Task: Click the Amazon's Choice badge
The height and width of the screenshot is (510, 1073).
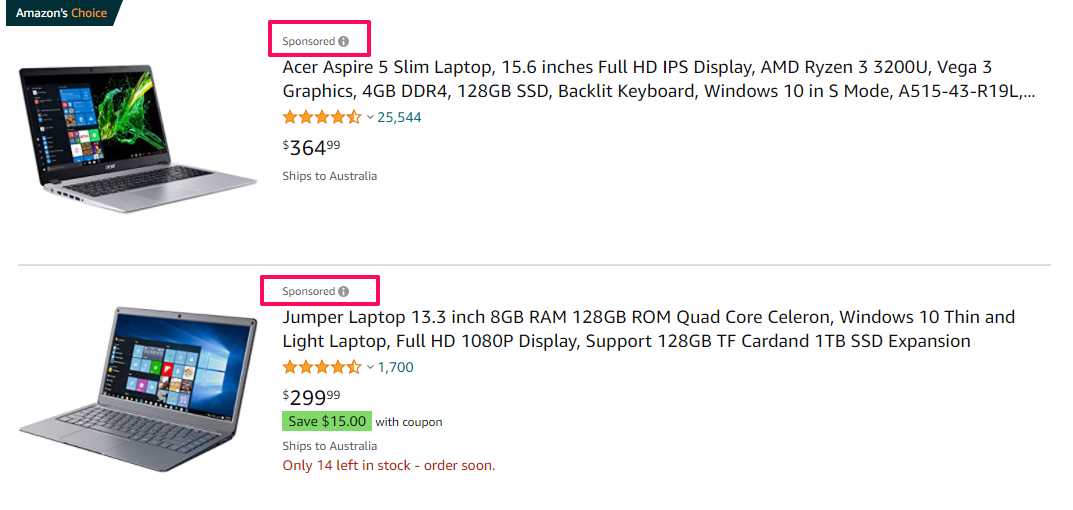Action: click(62, 13)
